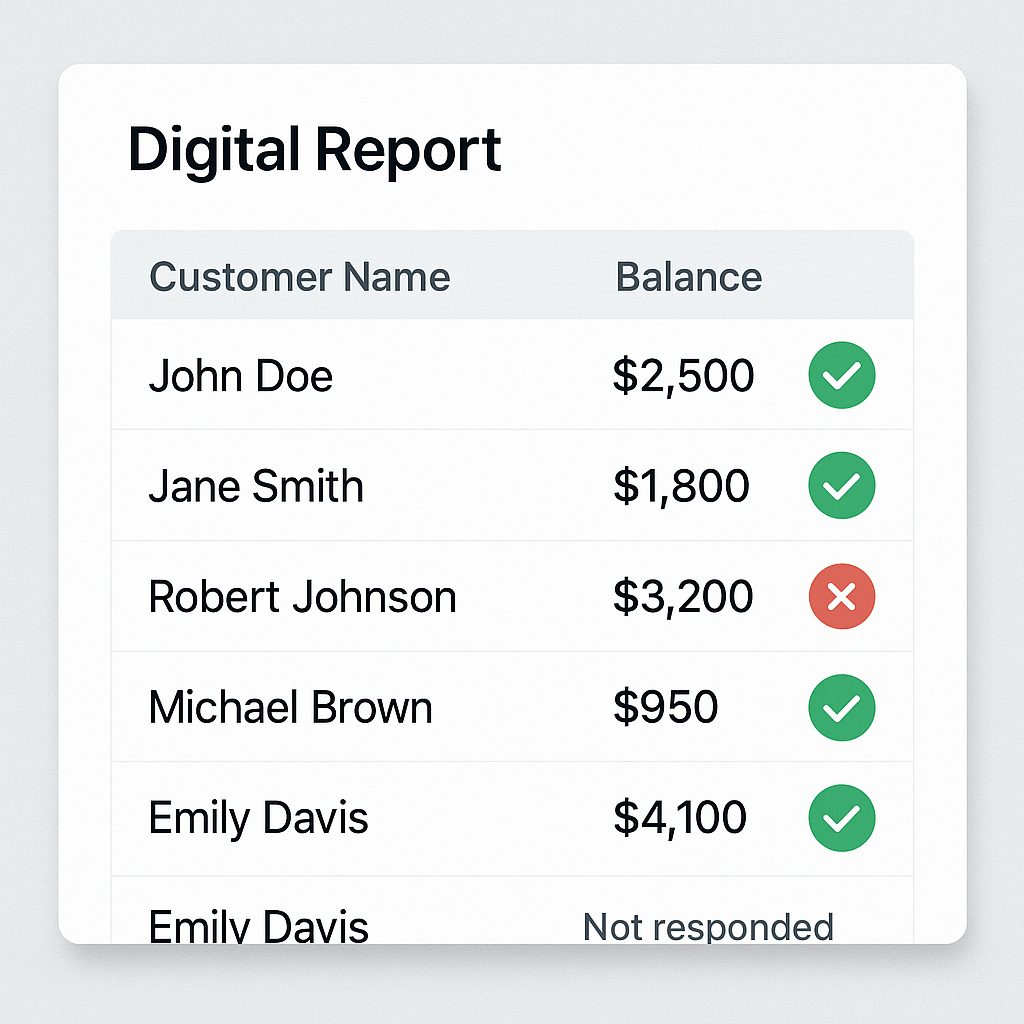Open the John Doe row name
This screenshot has height=1024, width=1024.
241,376
